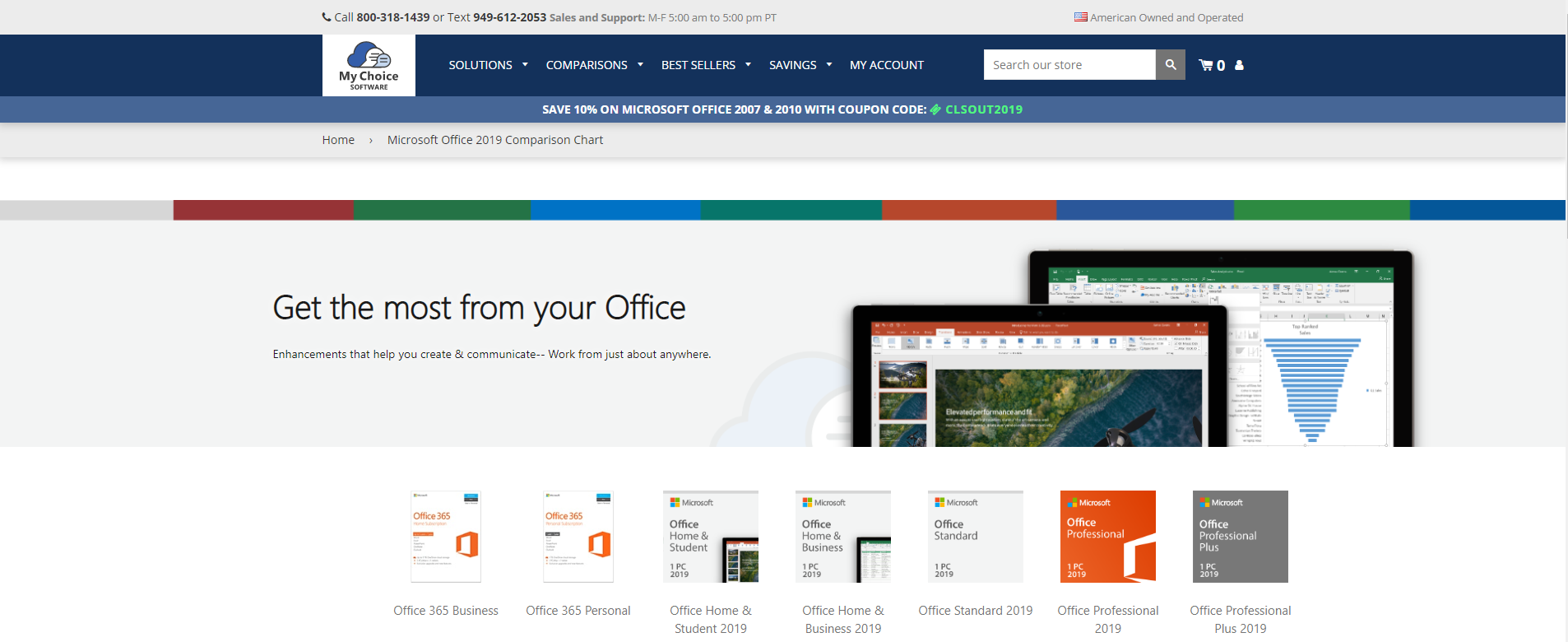This screenshot has width=1568, height=642.
Task: Click the user account person icon
Action: point(1239,65)
